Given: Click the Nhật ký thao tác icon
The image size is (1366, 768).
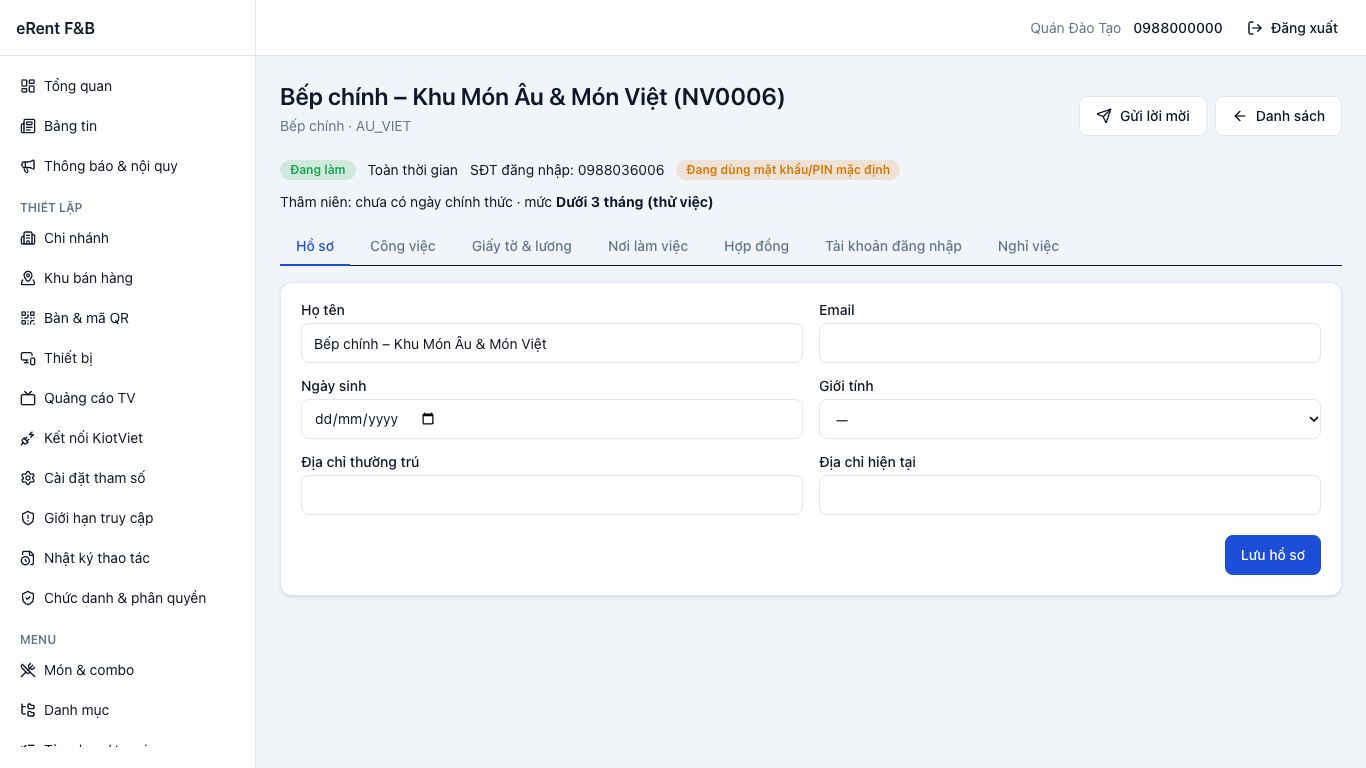Looking at the screenshot, I should tap(28, 558).
